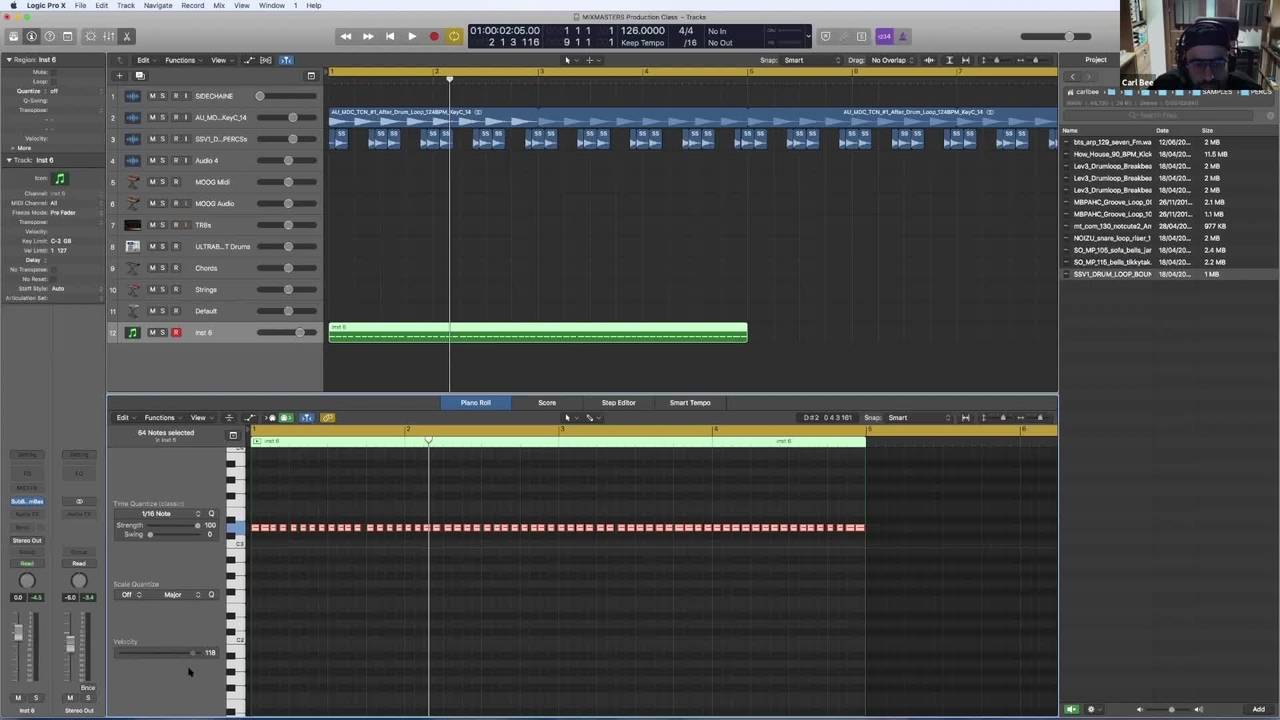Click the Chords track volume slider
The image size is (1280, 720).
(x=288, y=268)
